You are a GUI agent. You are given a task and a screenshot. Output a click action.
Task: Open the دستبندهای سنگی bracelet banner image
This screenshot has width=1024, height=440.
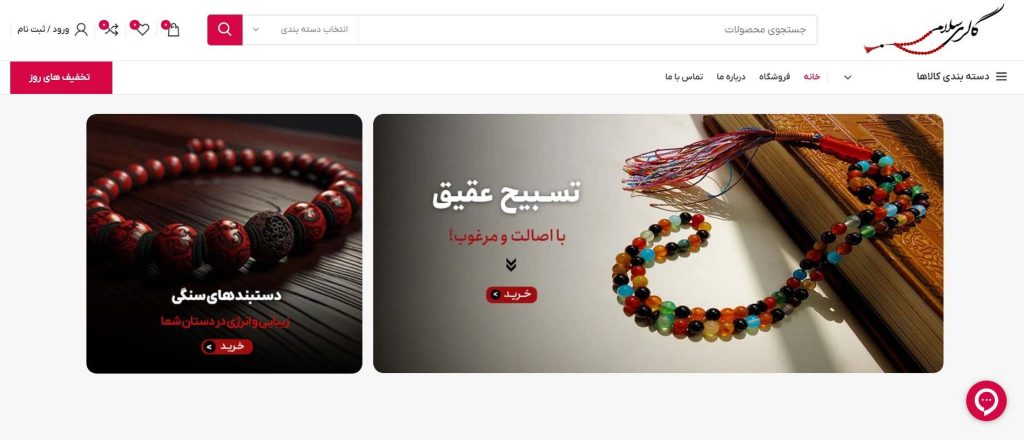tap(224, 244)
